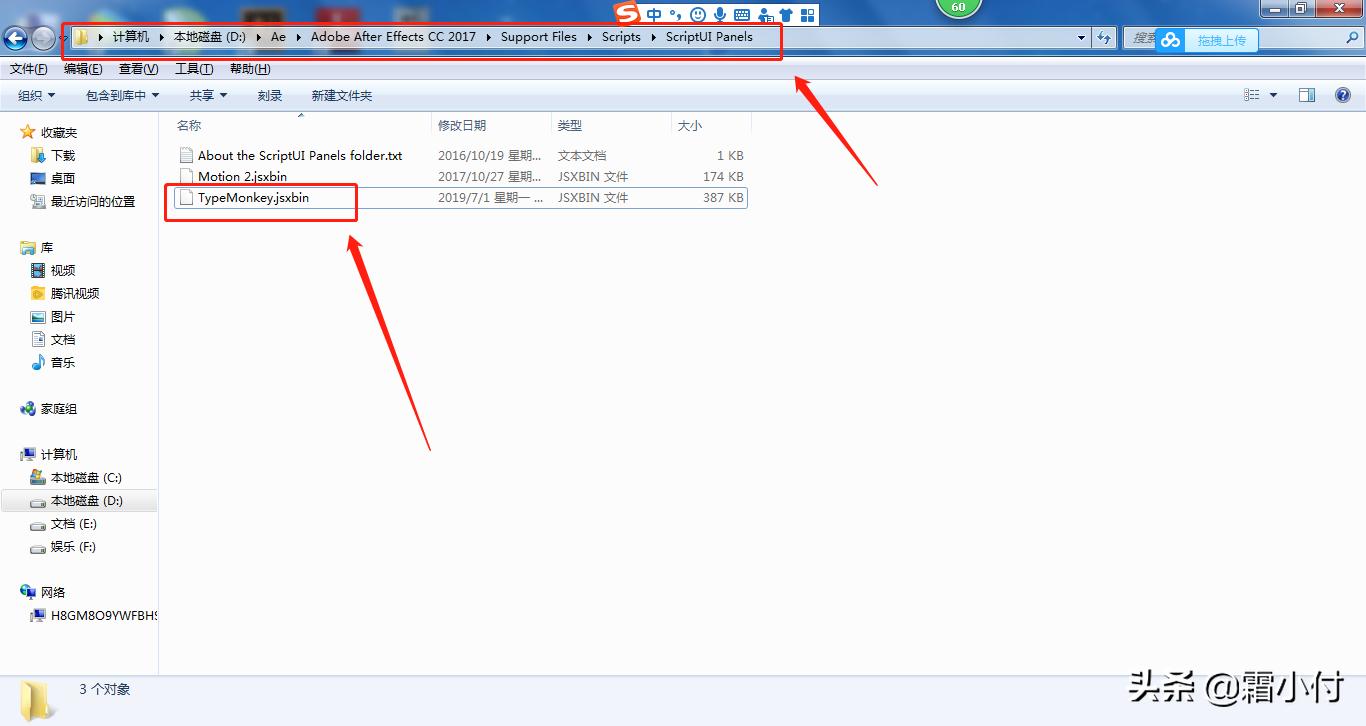
Task: Open the blue Help question mark icon
Action: 1343,95
